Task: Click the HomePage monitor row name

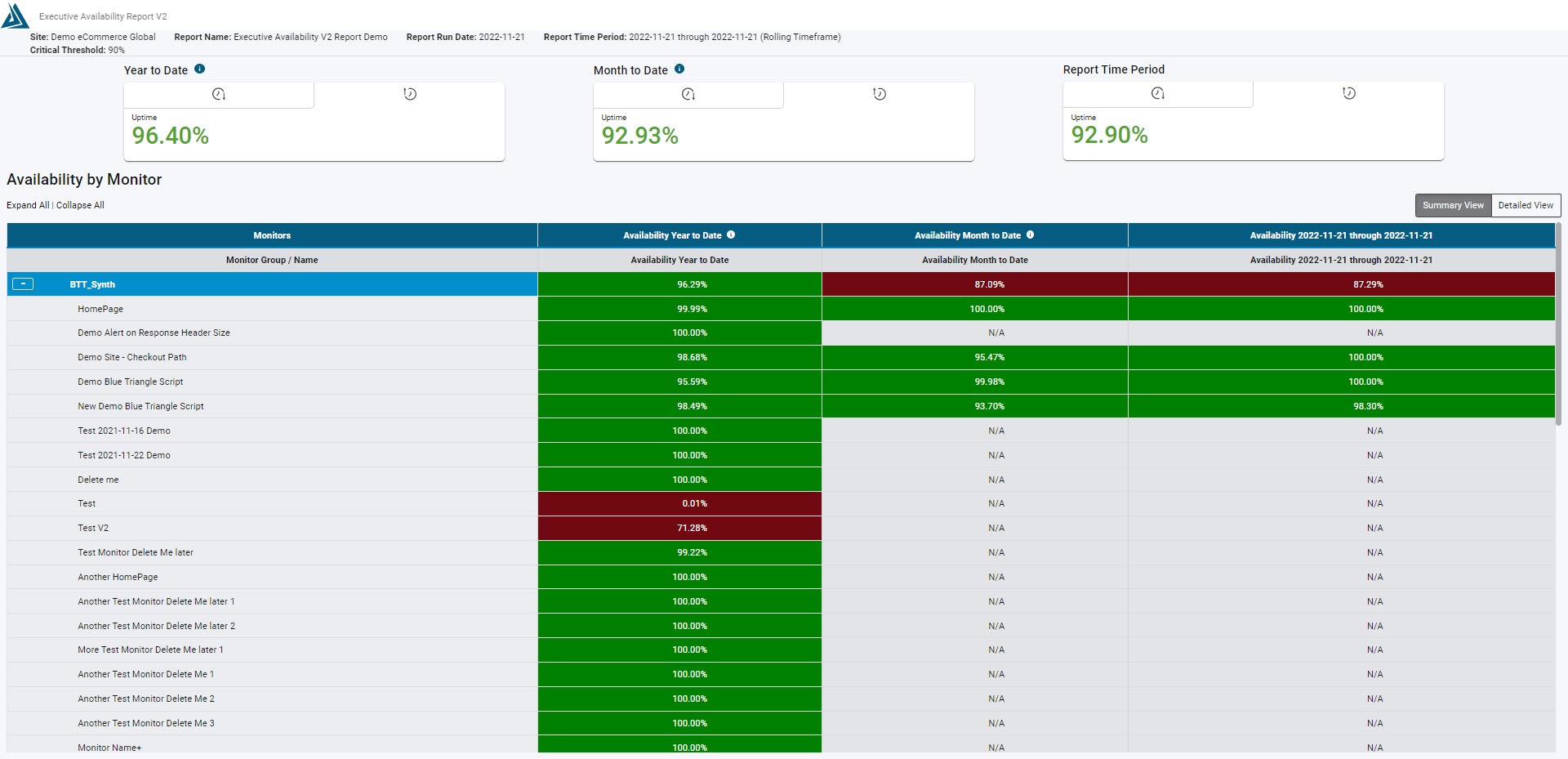Action: 100,309
